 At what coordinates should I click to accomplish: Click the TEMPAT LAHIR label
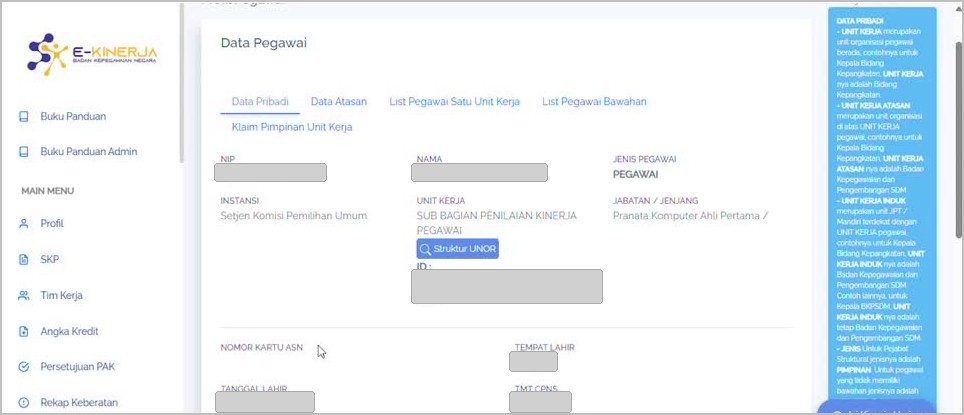coord(545,347)
